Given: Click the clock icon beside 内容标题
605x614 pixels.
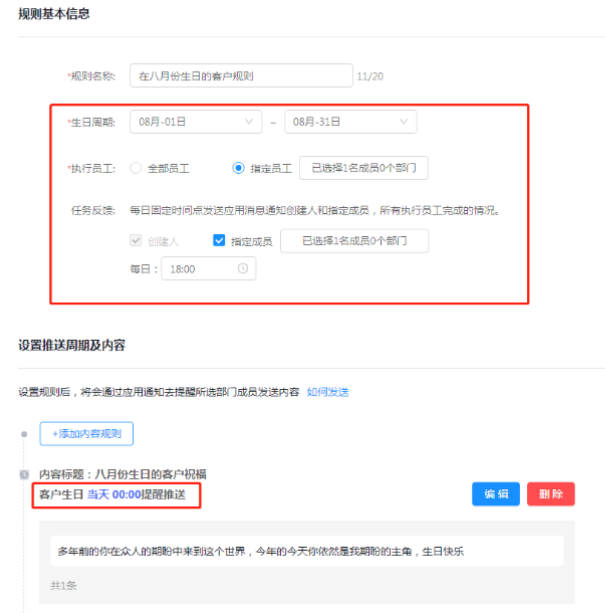Looking at the screenshot, I should (24, 475).
